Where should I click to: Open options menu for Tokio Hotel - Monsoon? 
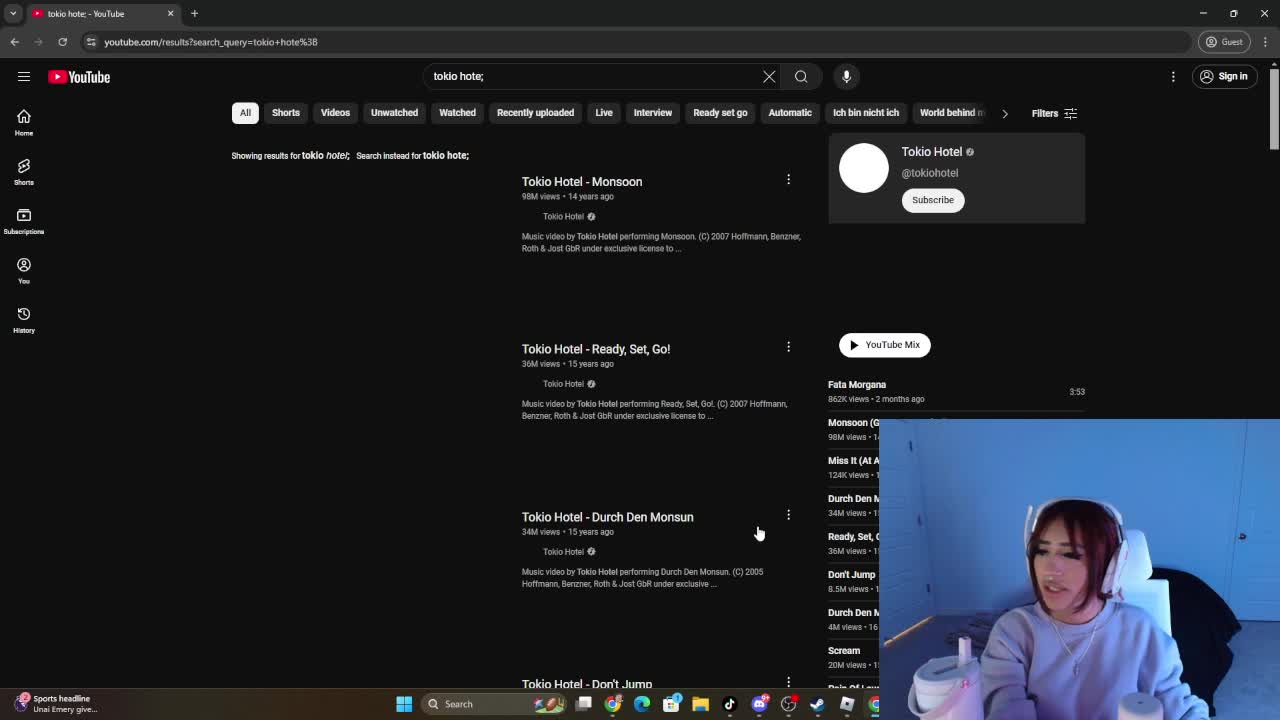788,180
